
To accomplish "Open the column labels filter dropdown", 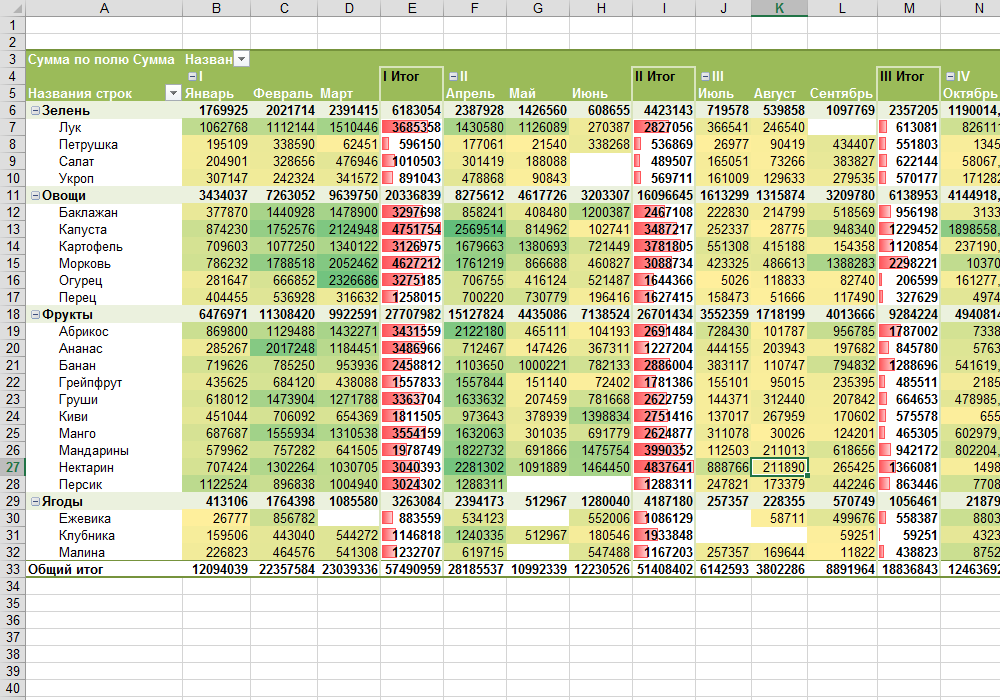I will (x=241, y=59).
